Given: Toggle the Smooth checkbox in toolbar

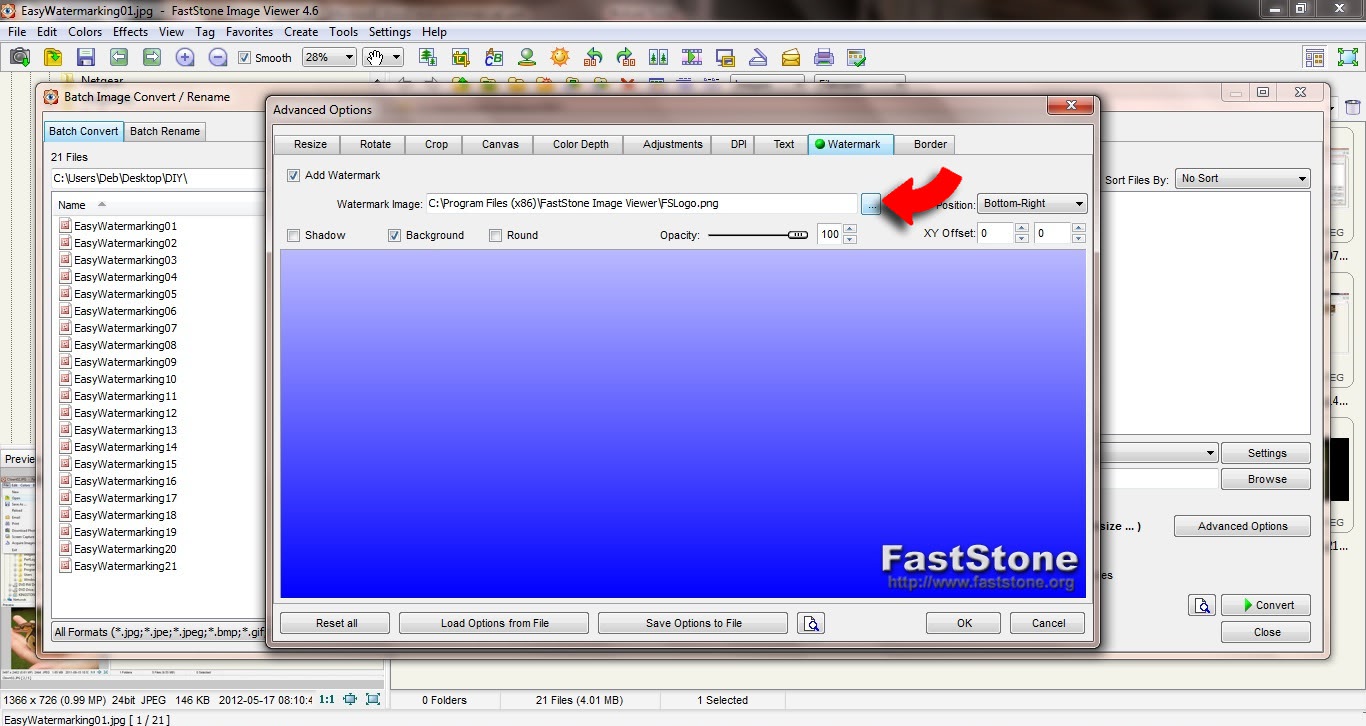Looking at the screenshot, I should 245,57.
